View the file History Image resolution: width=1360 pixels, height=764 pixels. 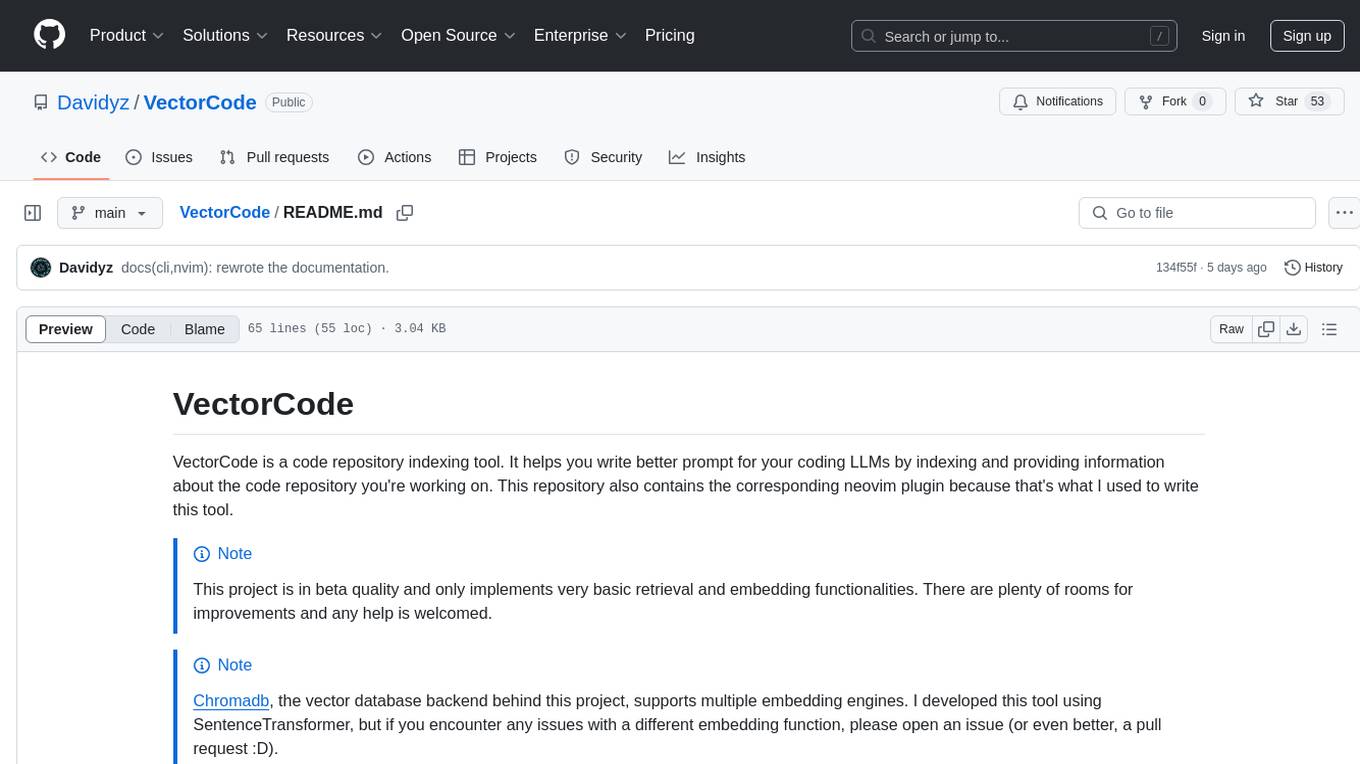coord(1313,267)
